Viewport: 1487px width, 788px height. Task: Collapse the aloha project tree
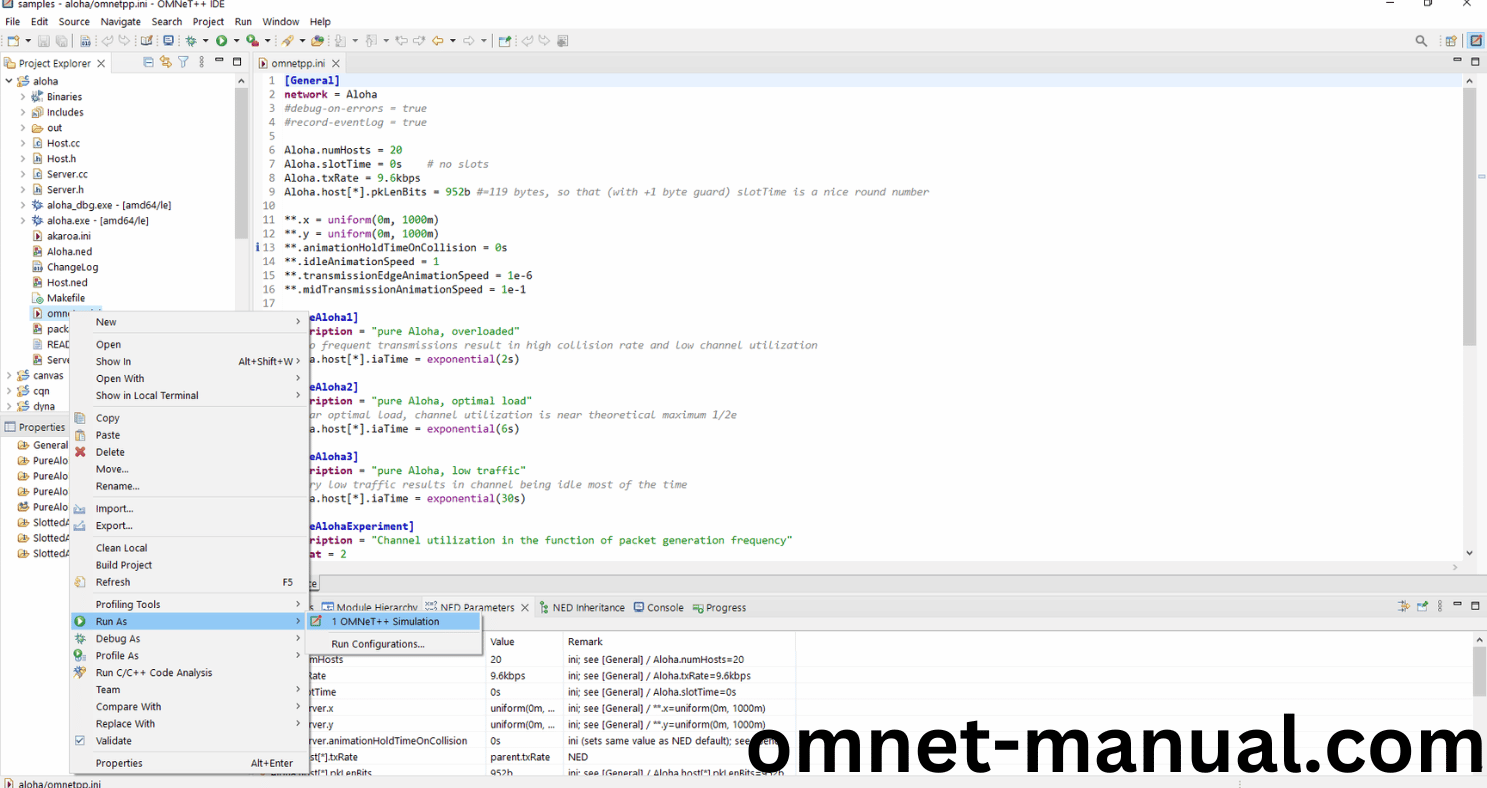coord(7,80)
